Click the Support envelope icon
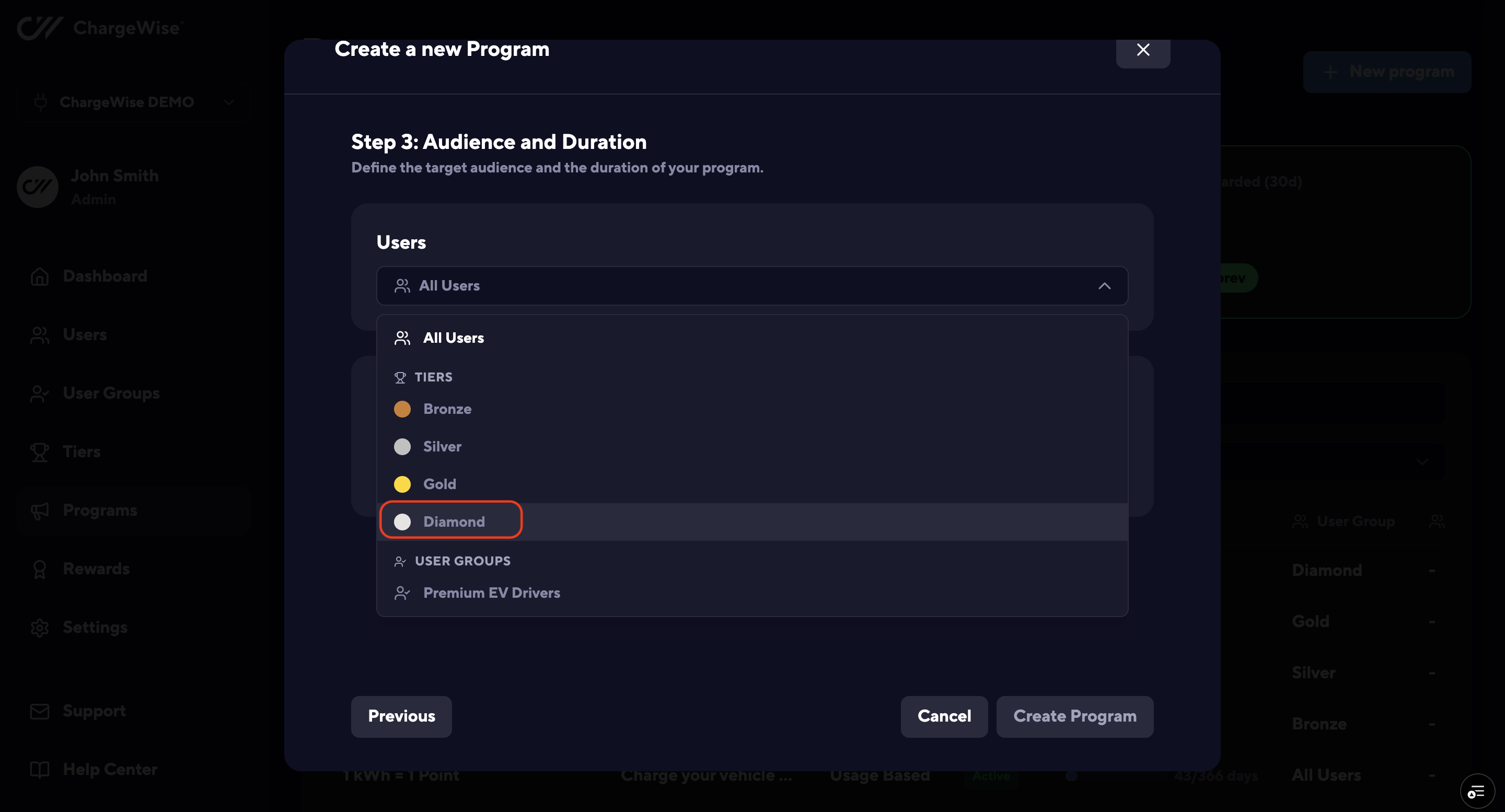Screen dimensions: 1505x812 click(x=39, y=711)
